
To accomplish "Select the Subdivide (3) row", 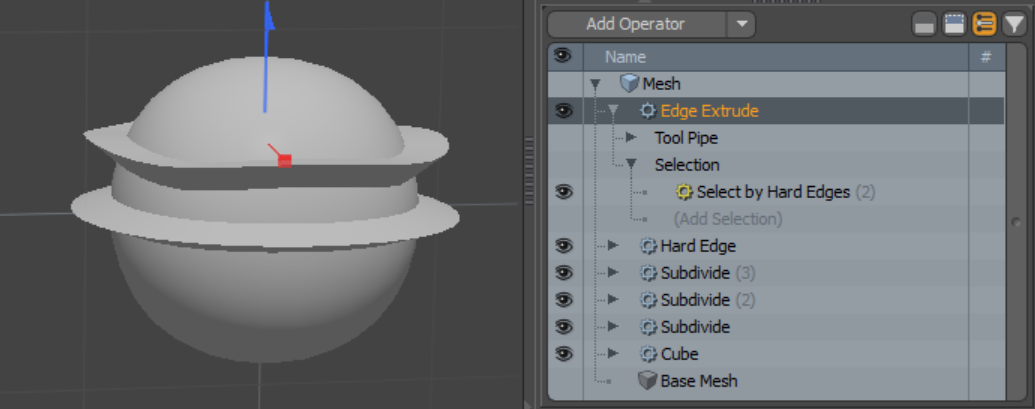I will click(708, 273).
